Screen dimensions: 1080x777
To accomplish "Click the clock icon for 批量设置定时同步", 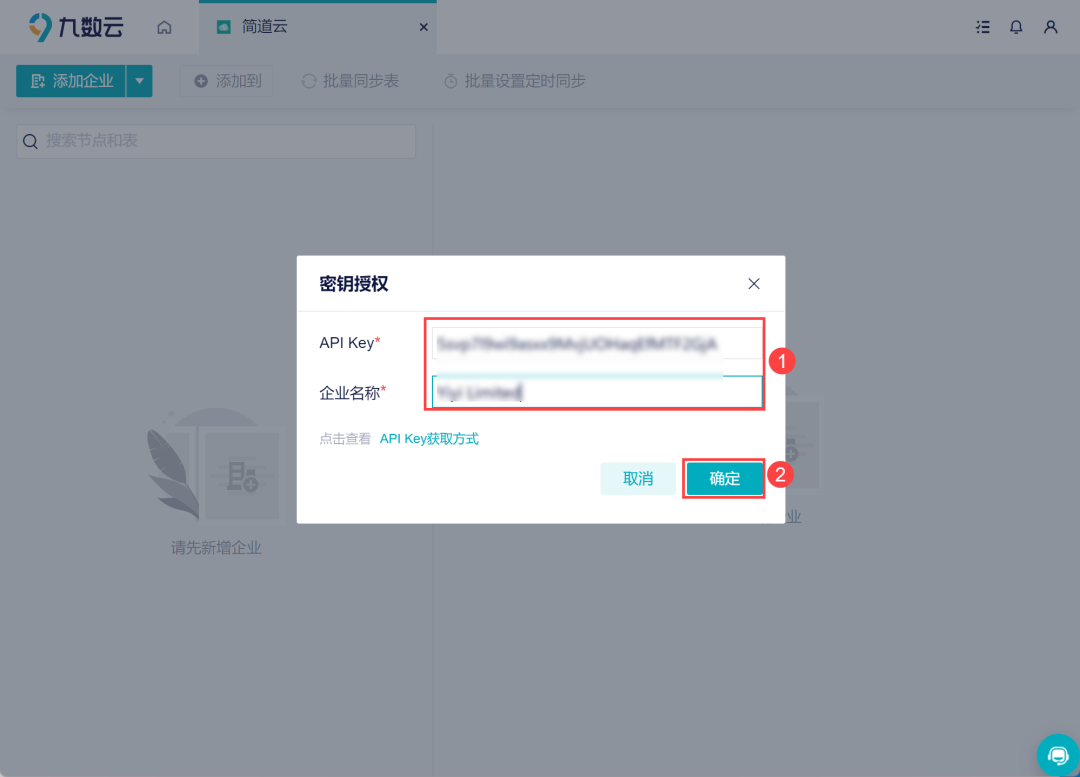I will pos(454,81).
